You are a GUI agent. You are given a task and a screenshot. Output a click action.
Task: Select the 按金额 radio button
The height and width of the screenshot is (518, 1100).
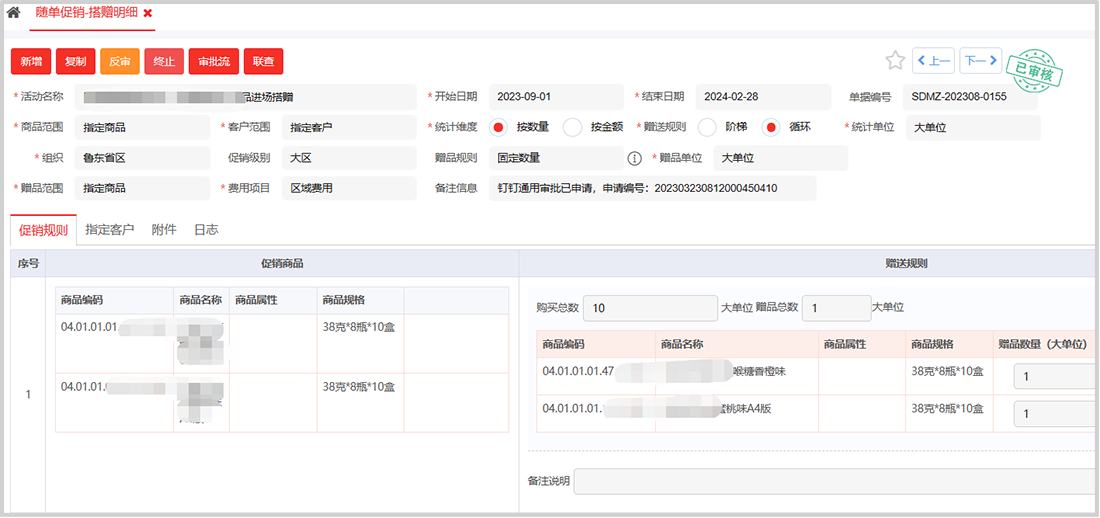[572, 127]
